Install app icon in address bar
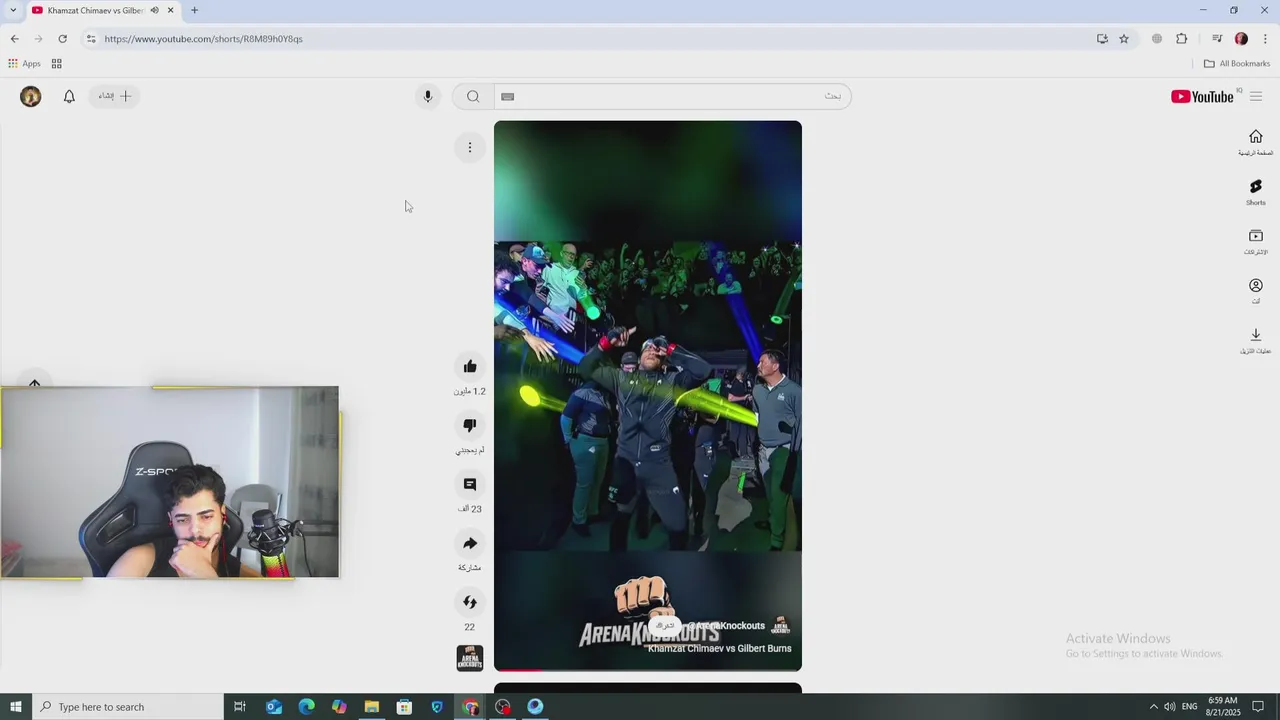 pyautogui.click(x=1102, y=39)
